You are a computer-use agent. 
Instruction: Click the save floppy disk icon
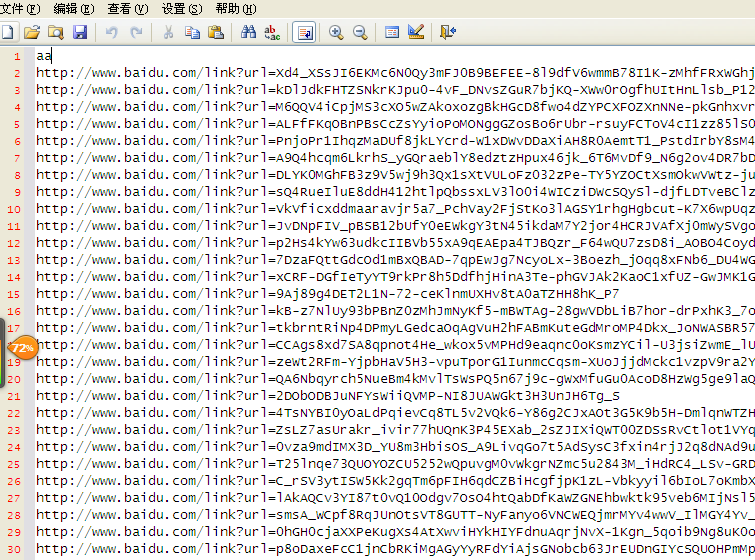coord(80,33)
